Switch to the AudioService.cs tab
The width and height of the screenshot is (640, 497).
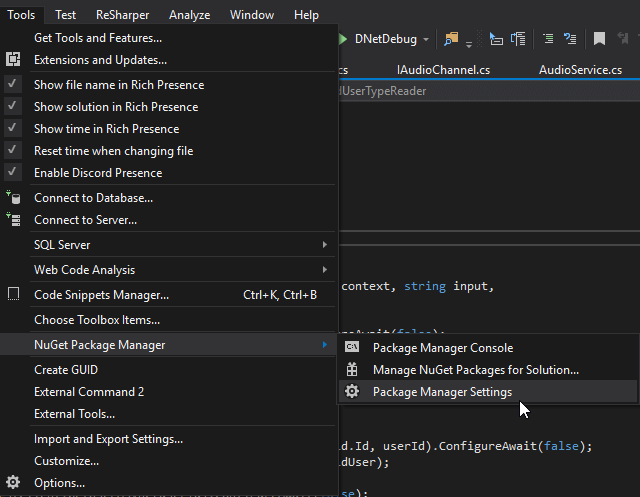(x=580, y=70)
